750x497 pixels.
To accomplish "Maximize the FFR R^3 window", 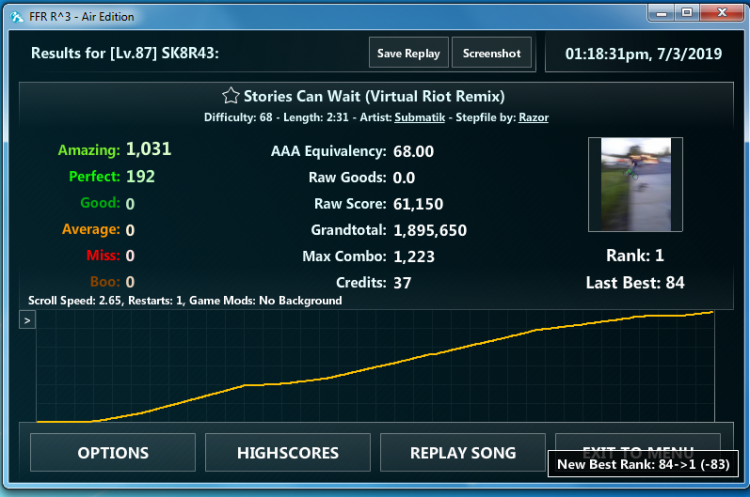I will tap(687, 12).
